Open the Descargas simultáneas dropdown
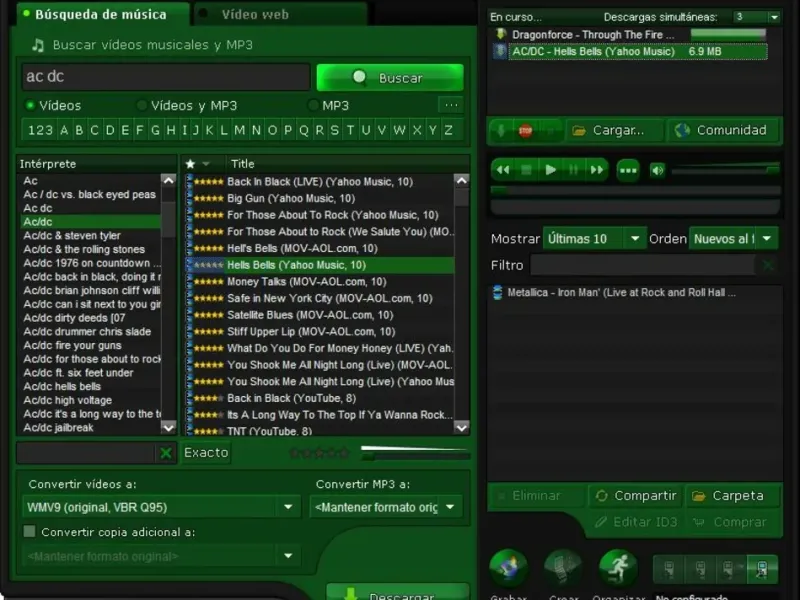Image resolution: width=800 pixels, height=600 pixels. (x=774, y=17)
